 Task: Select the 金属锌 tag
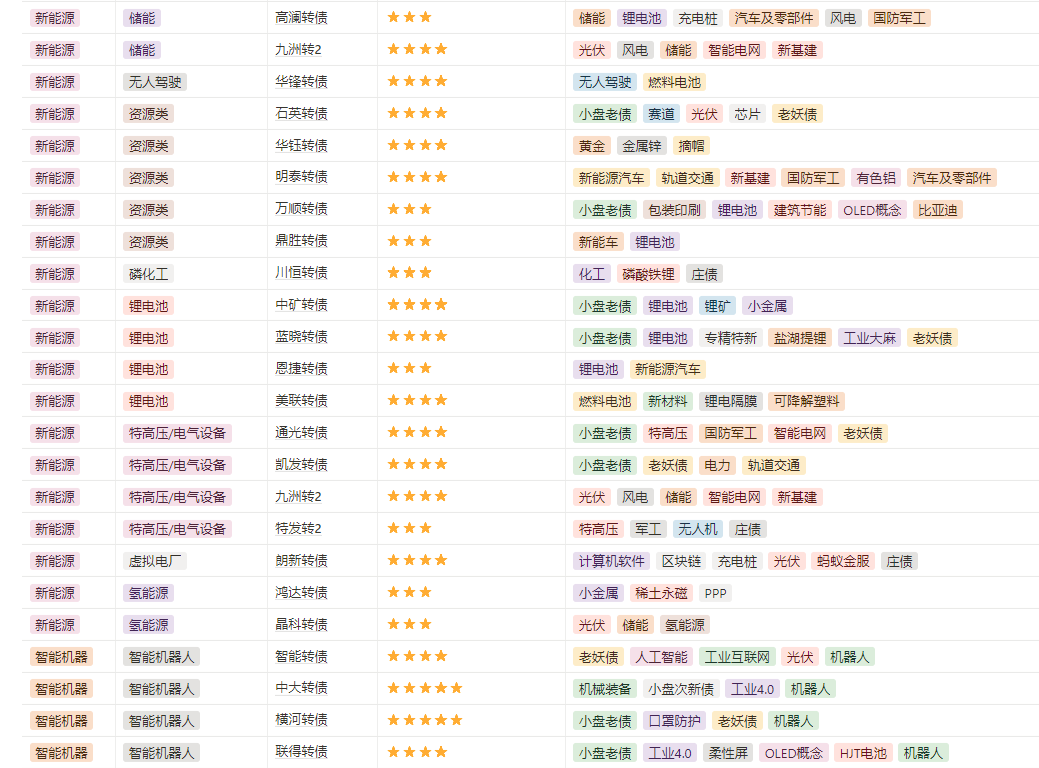(641, 146)
